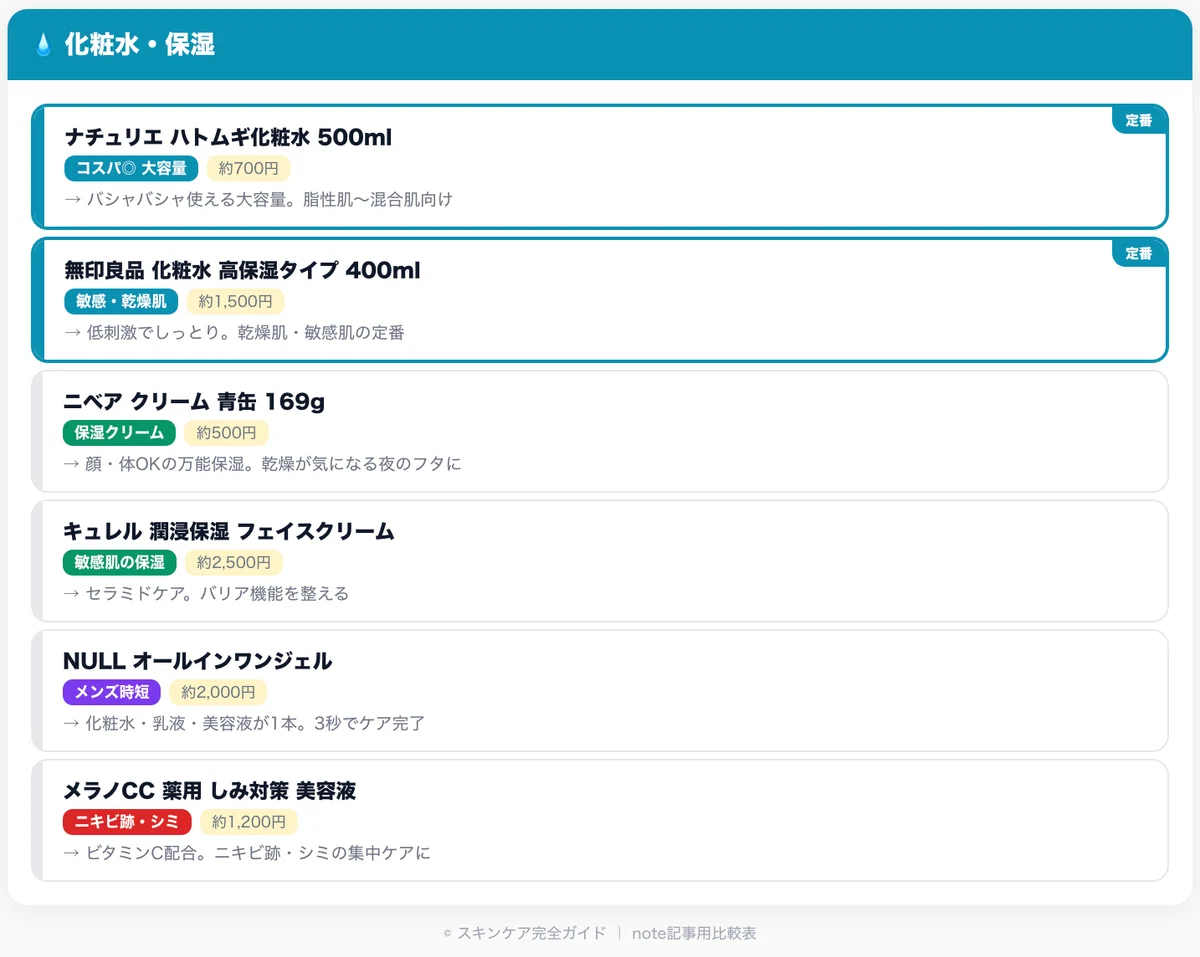Click the 約1,200円 price label
The image size is (1200, 957).
[x=249, y=822]
